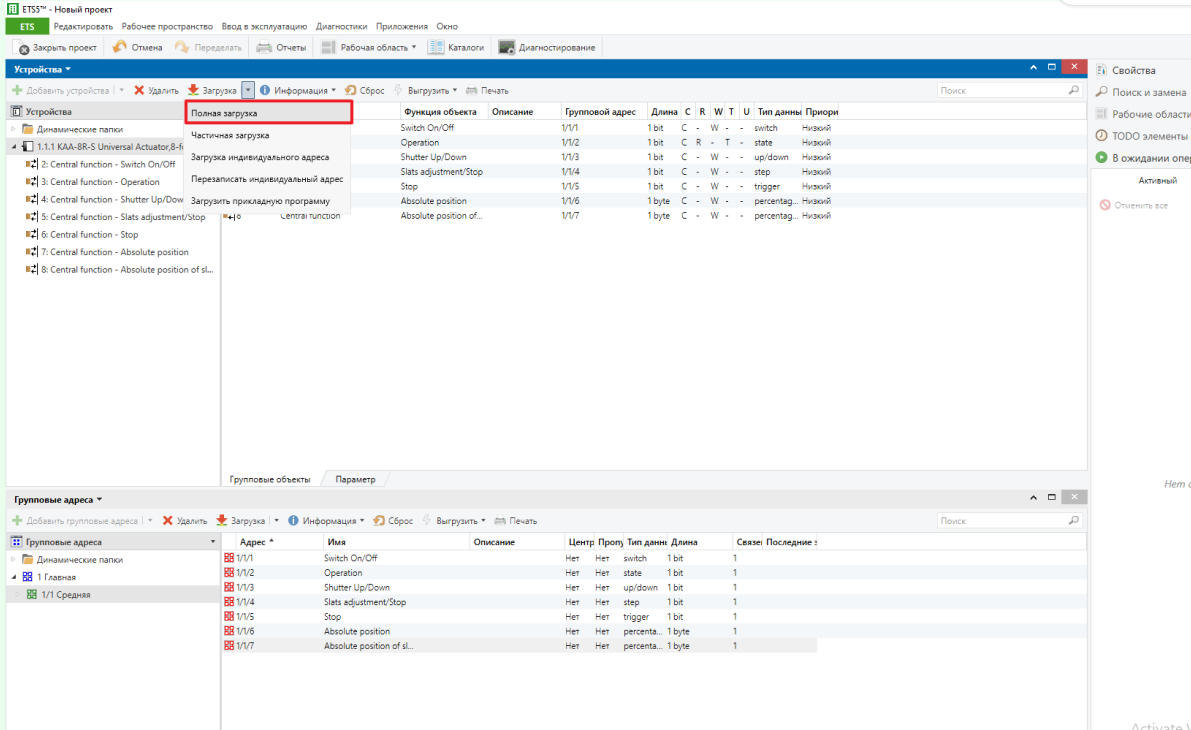This screenshot has height=730, width=1191.
Task: Select group address row 1/1/3
Action: (x=520, y=588)
